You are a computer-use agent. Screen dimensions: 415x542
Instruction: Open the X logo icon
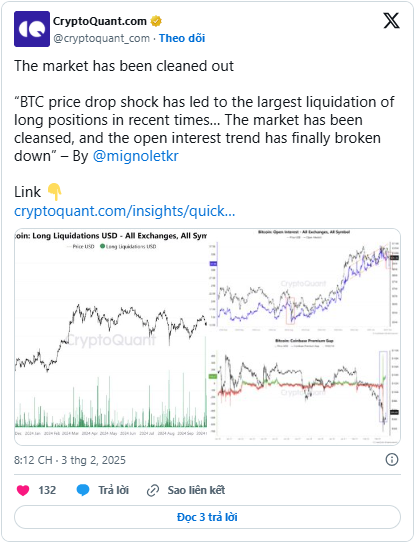392,20
